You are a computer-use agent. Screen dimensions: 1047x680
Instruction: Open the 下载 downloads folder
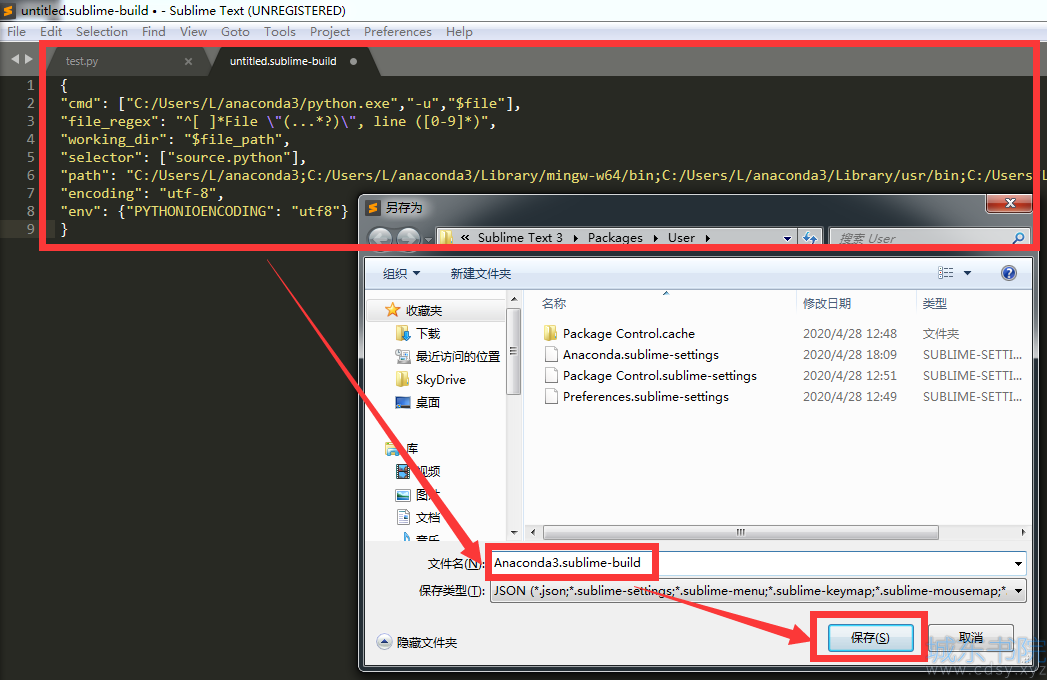tap(418, 333)
